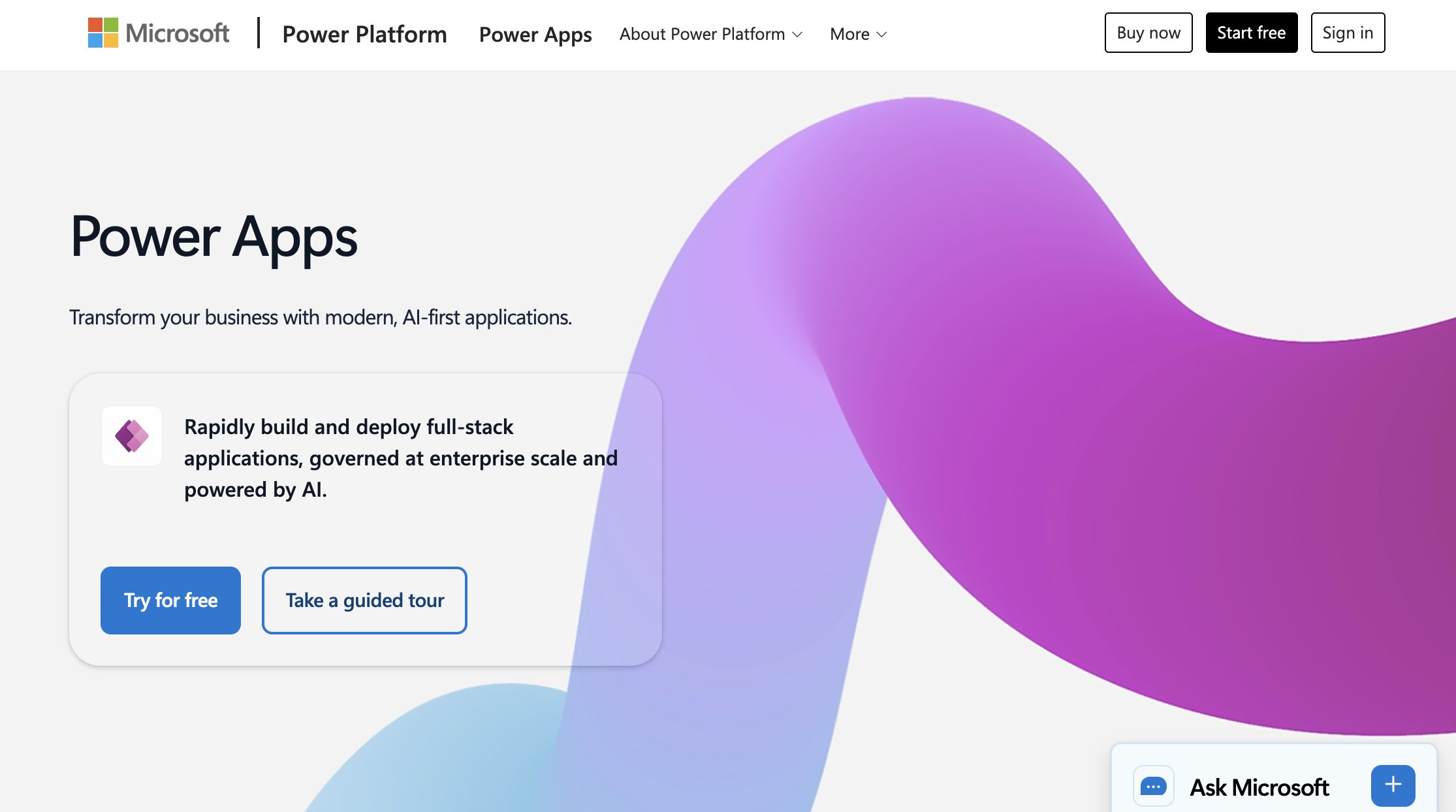This screenshot has width=1456, height=812.
Task: Select Power Apps in the navigation bar
Action: (535, 34)
